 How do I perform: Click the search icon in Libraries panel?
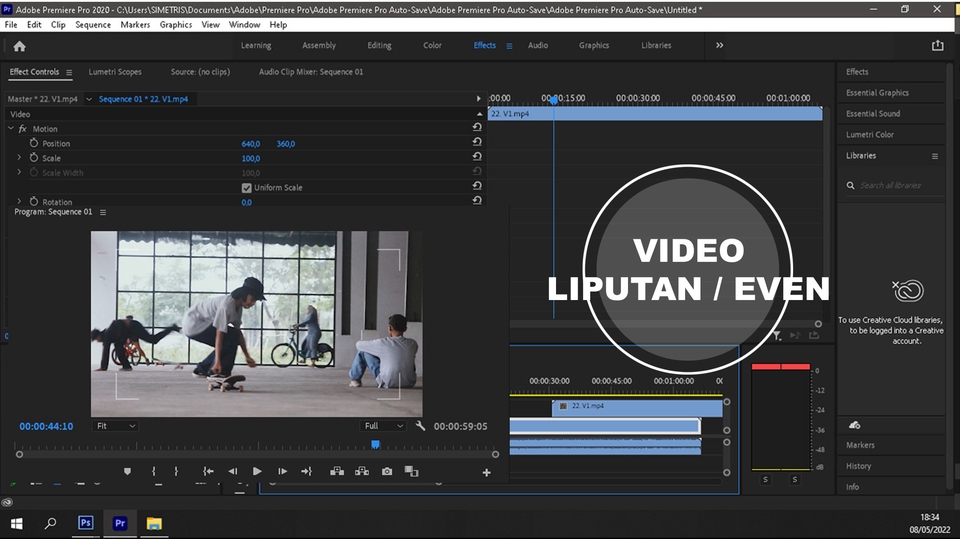point(850,185)
